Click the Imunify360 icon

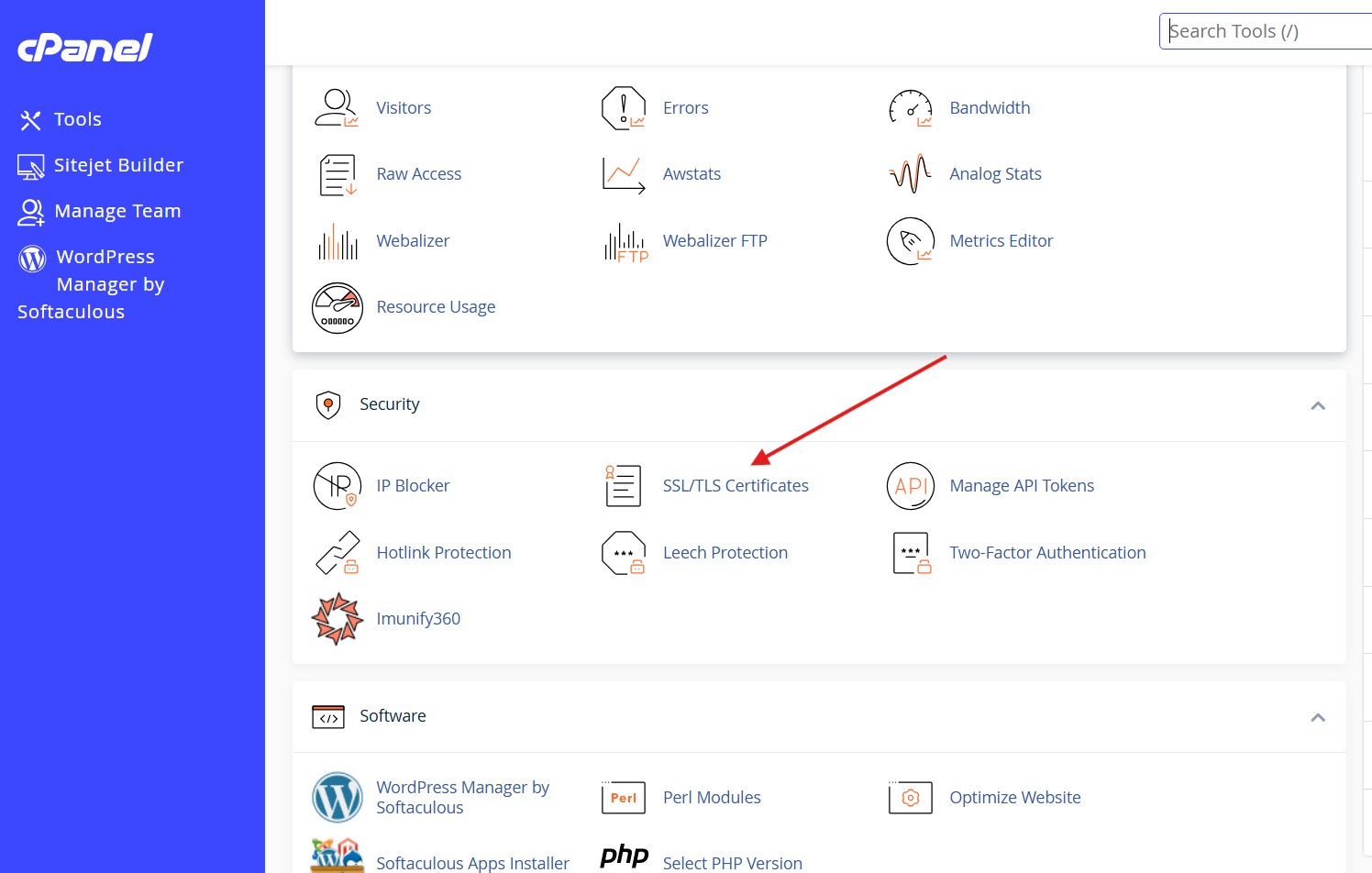(x=337, y=619)
